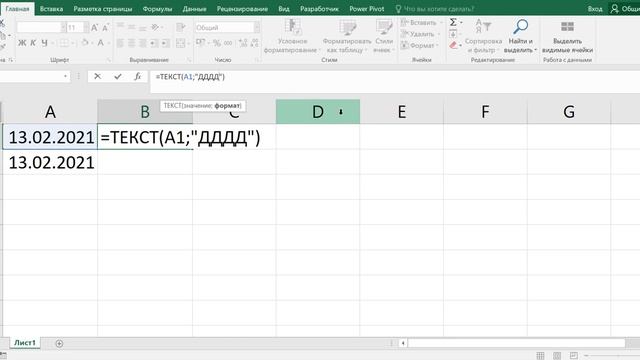Toggle underline with the Ч button
The width and height of the screenshot is (640, 360).
click(x=44, y=43)
